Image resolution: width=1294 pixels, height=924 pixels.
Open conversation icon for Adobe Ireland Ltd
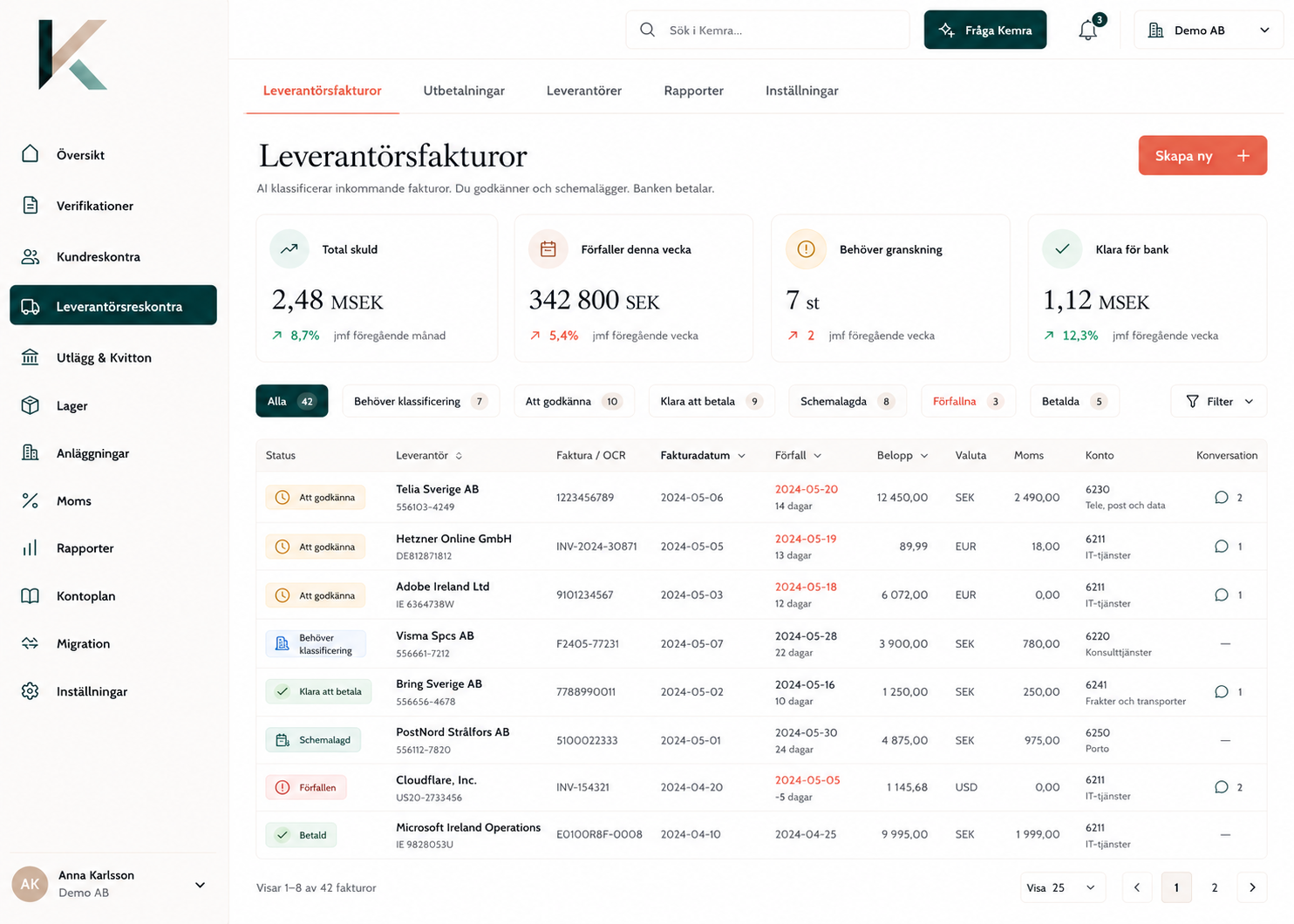1221,595
